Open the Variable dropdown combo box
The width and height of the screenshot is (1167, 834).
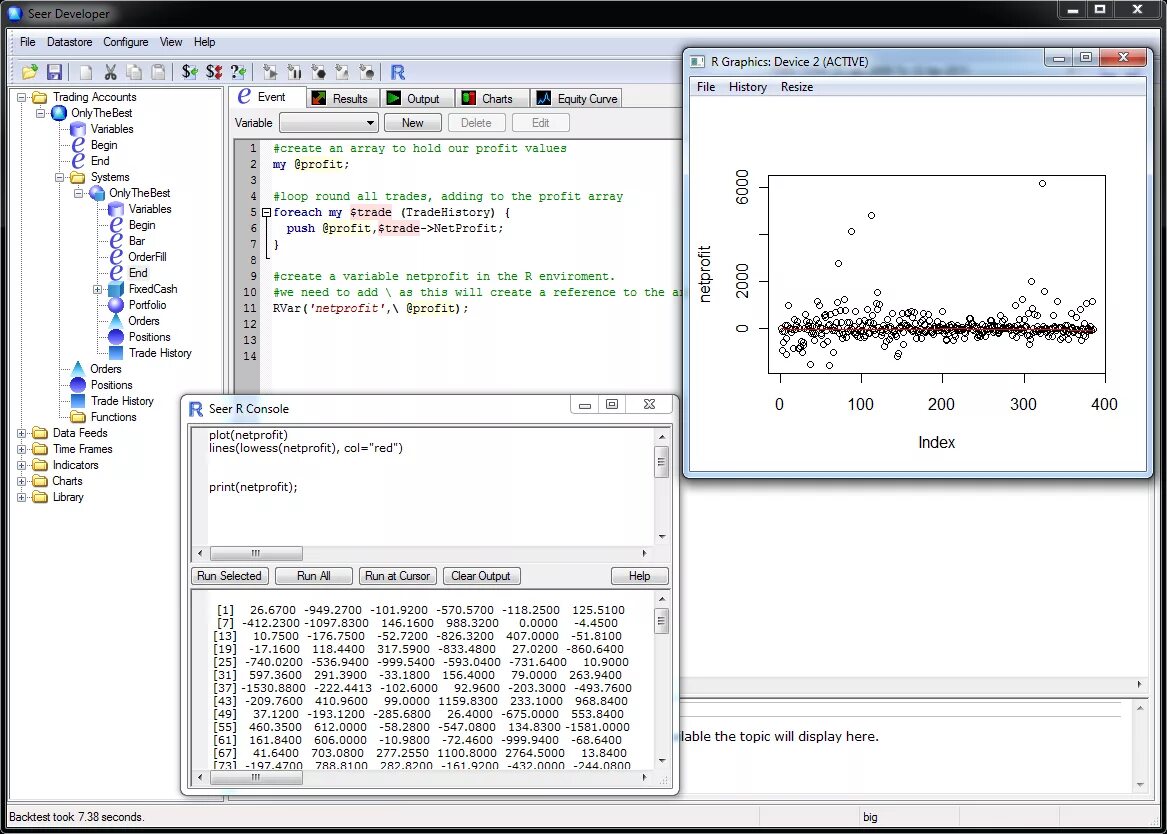point(329,123)
